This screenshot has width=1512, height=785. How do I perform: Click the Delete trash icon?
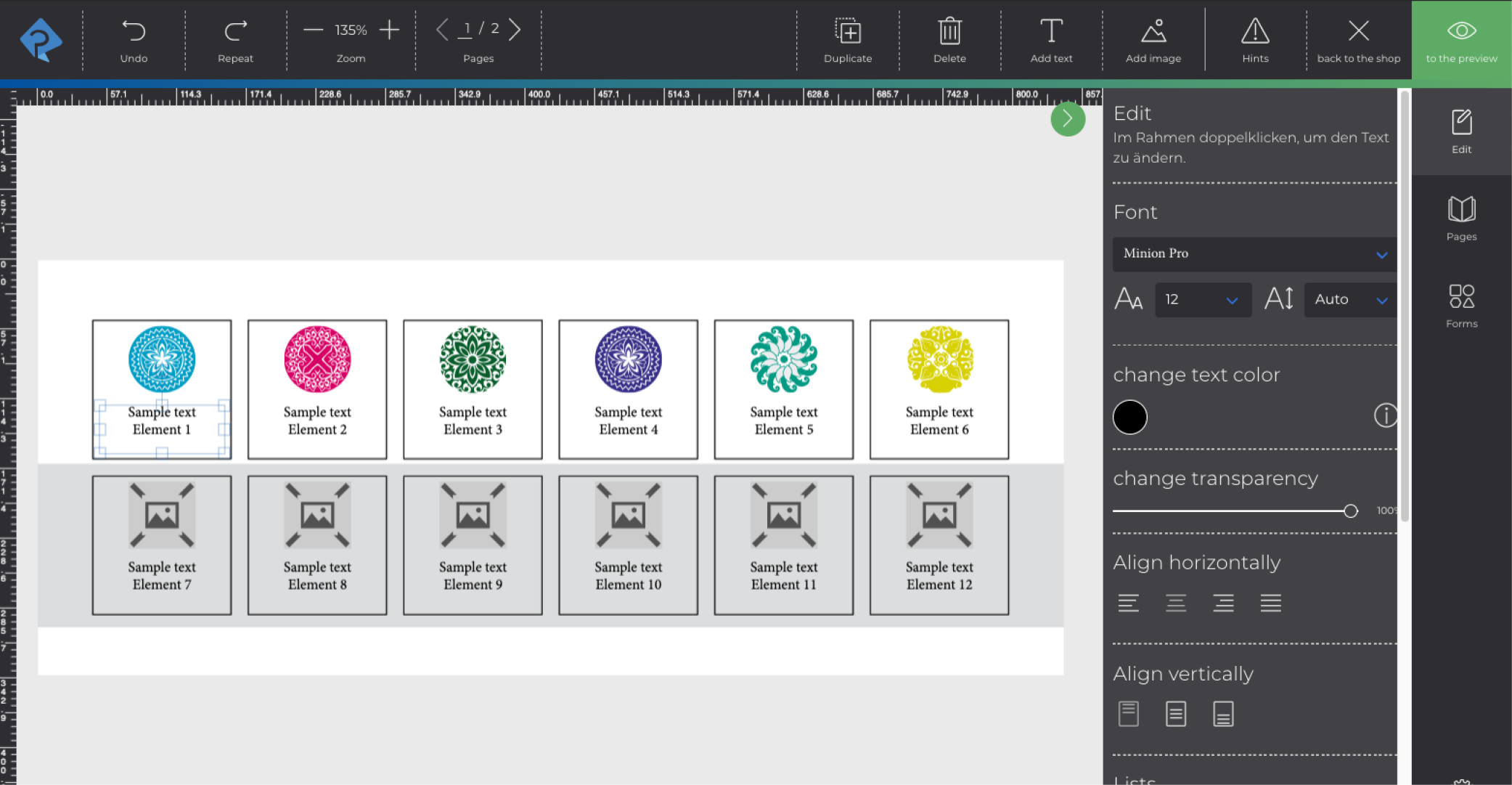point(949,32)
